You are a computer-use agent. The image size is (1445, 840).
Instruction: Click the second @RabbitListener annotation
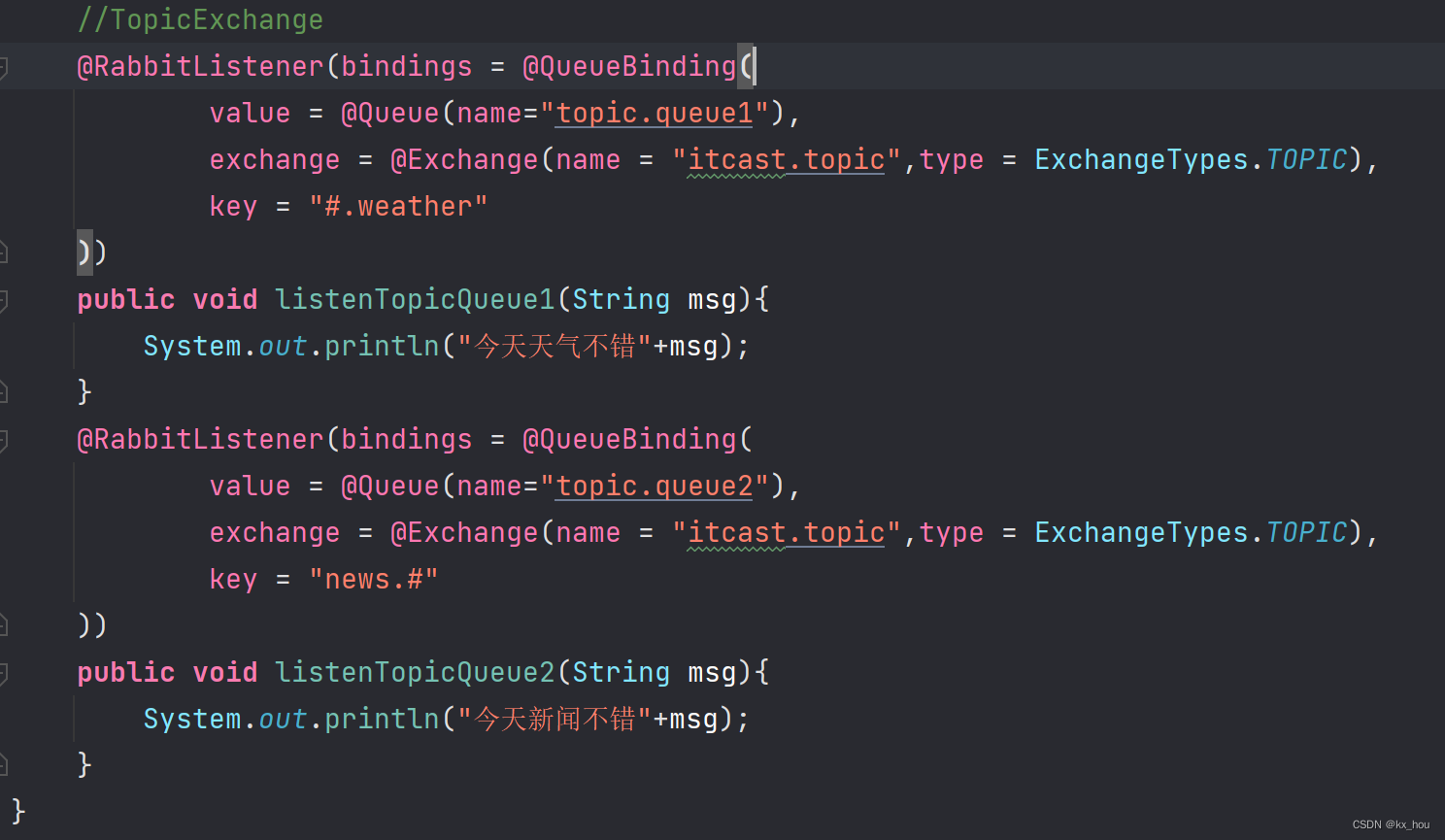[200, 439]
